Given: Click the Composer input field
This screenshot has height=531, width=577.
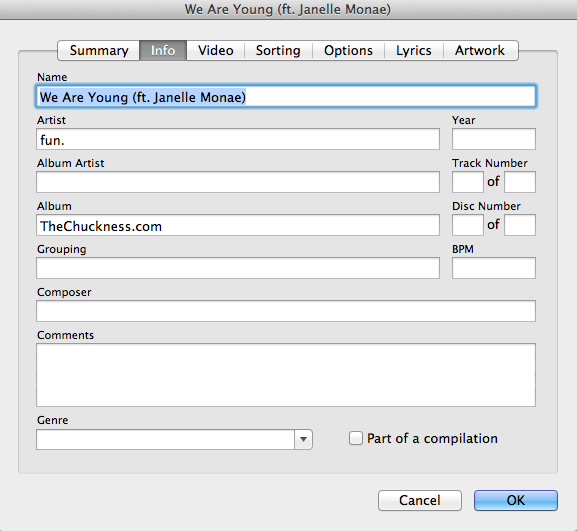Looking at the screenshot, I should click(286, 311).
